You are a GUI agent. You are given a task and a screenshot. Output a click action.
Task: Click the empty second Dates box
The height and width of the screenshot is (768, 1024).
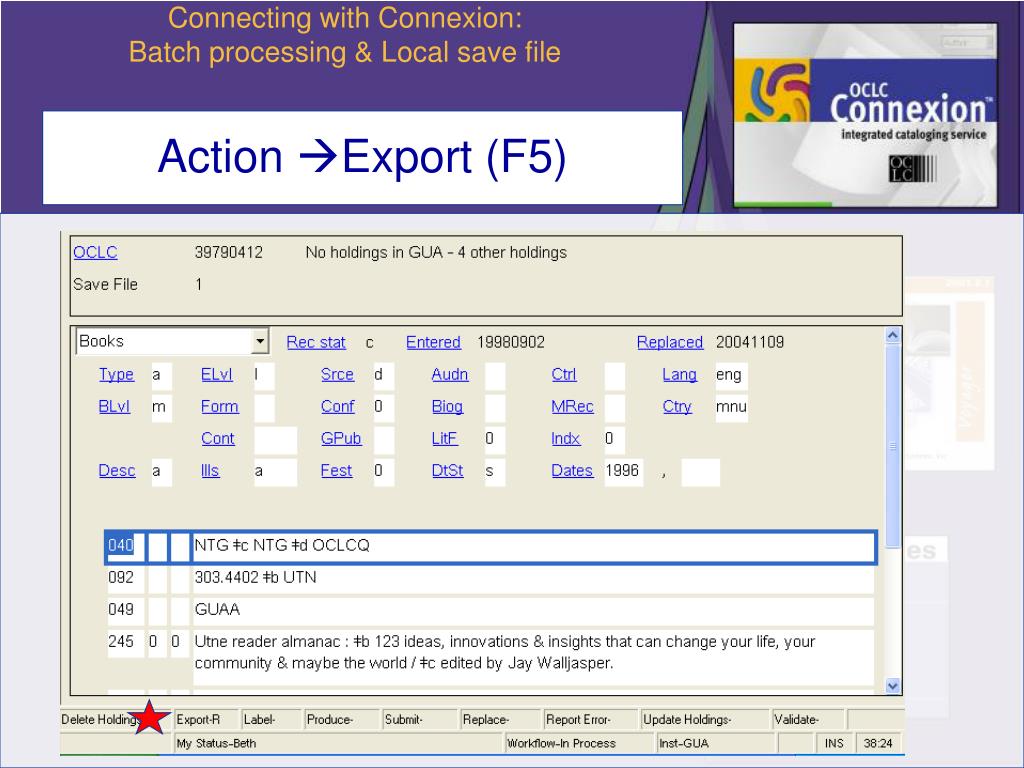(x=700, y=472)
